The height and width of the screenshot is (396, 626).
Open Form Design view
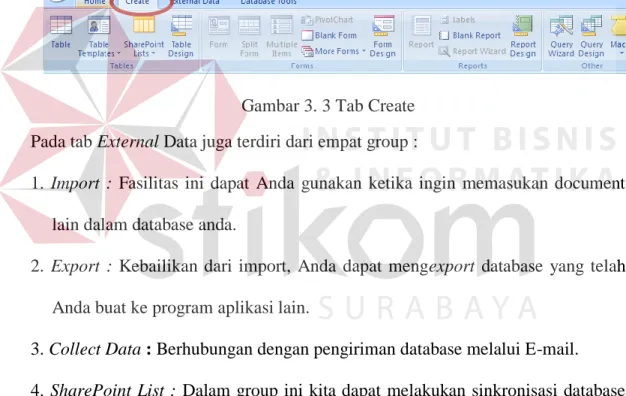pos(382,36)
